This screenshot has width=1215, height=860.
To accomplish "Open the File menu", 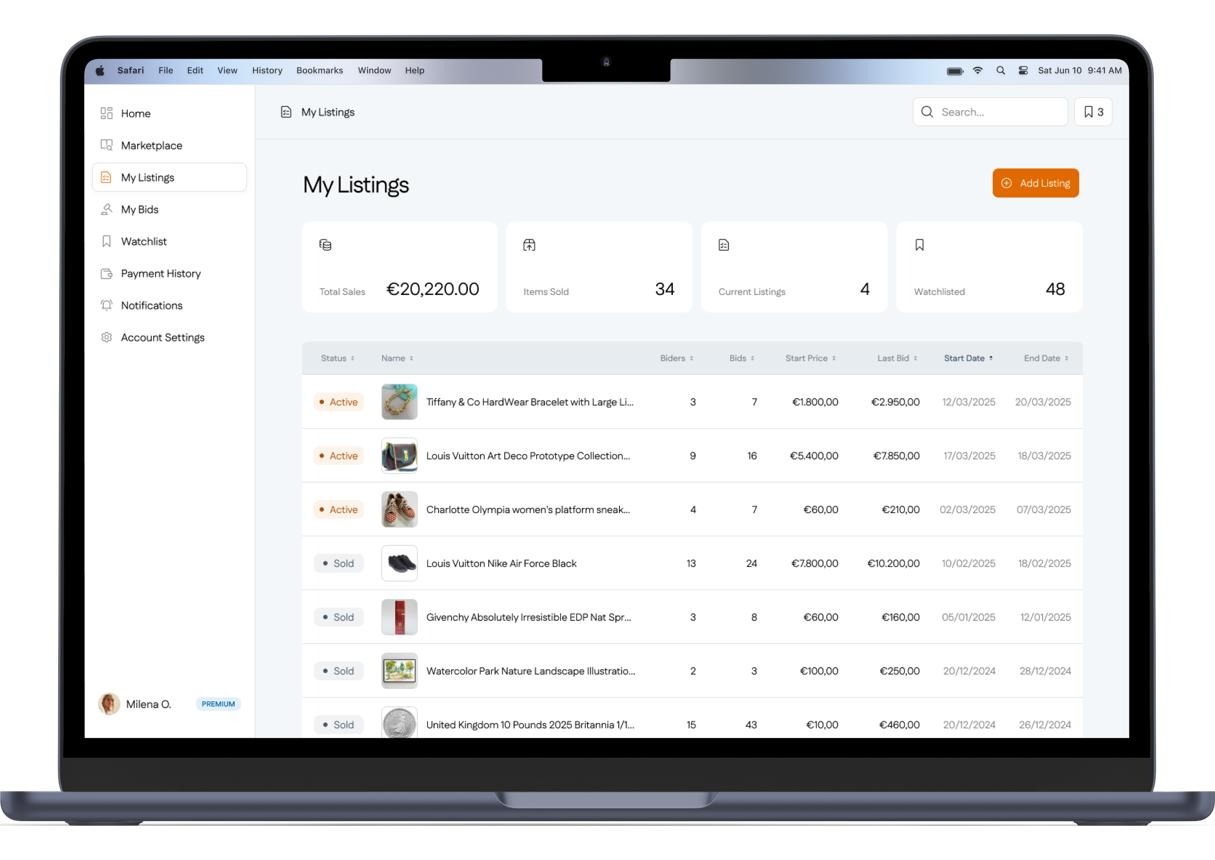I will tap(165, 70).
